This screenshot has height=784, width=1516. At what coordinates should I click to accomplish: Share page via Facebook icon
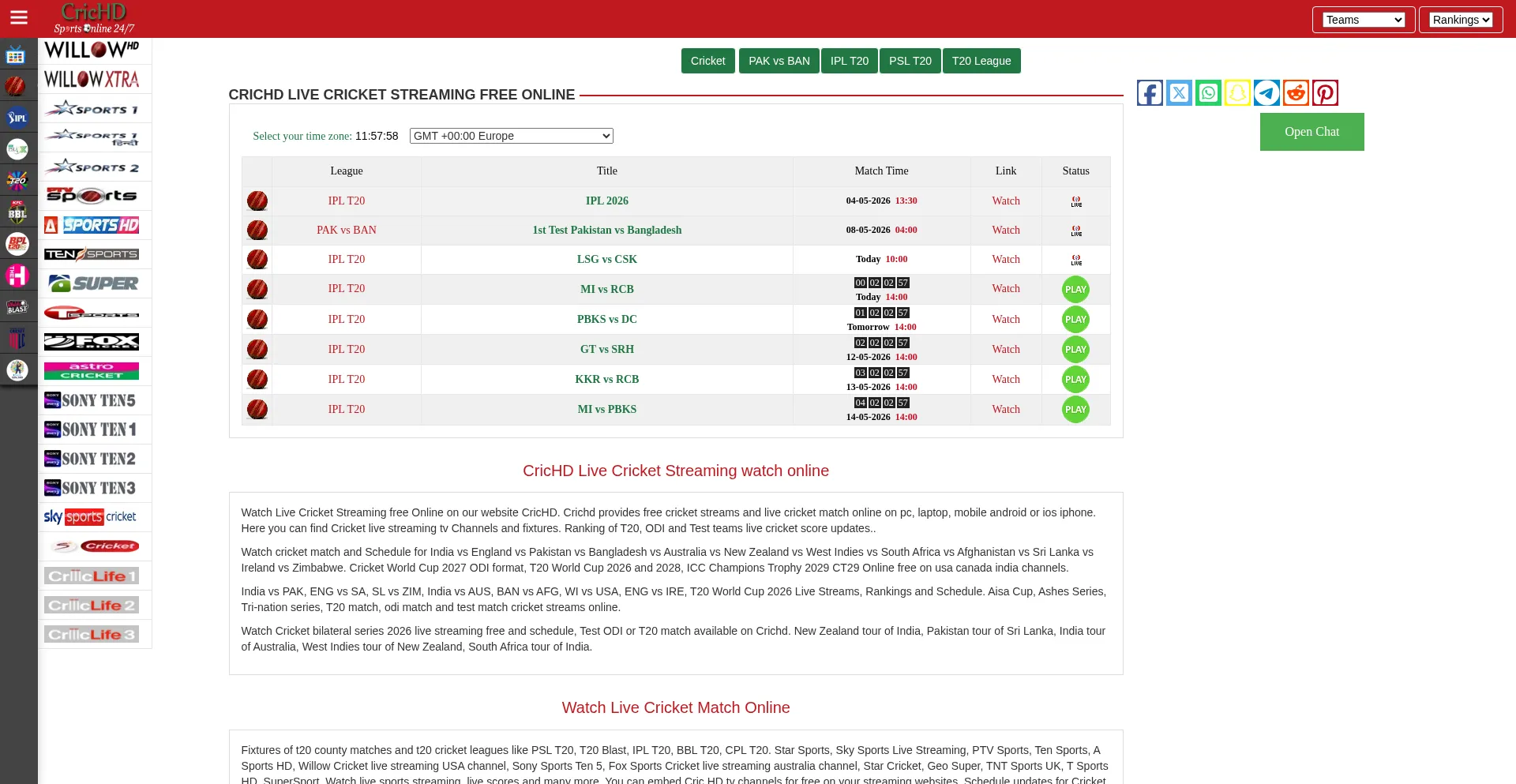(1150, 92)
